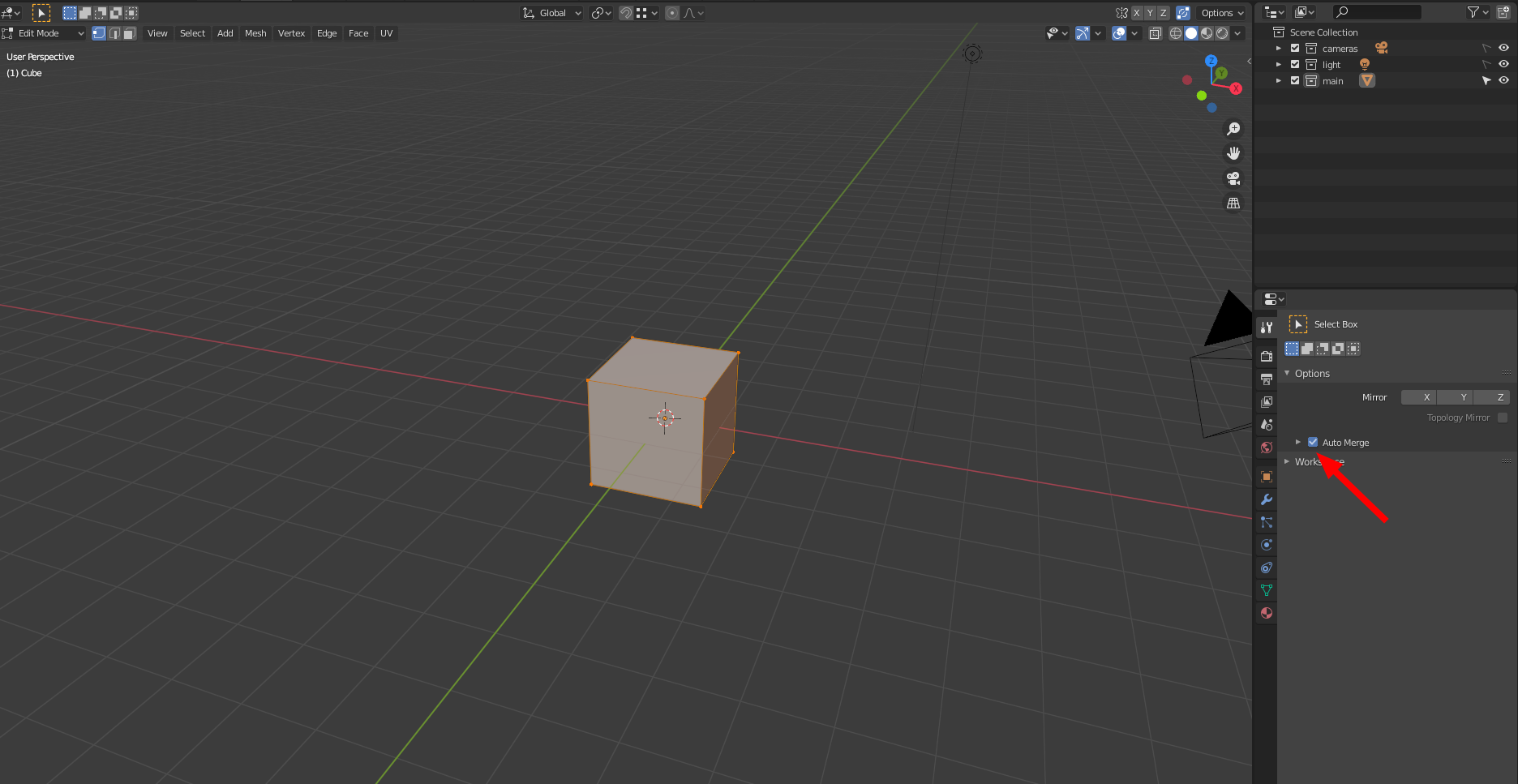Image resolution: width=1518 pixels, height=784 pixels.
Task: Hide cameras collection with eye icon
Action: pos(1503,48)
